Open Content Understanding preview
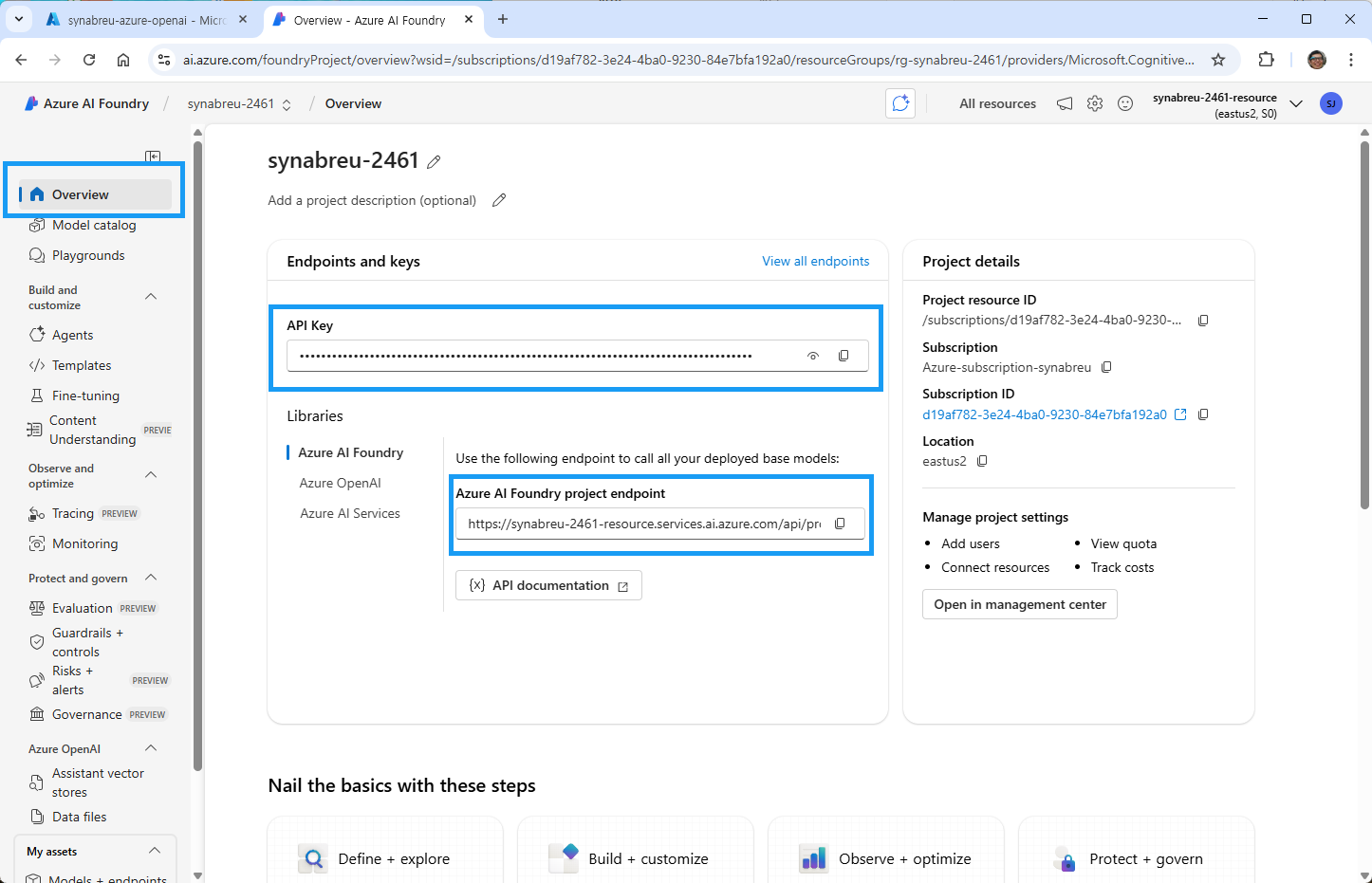 pos(95,430)
